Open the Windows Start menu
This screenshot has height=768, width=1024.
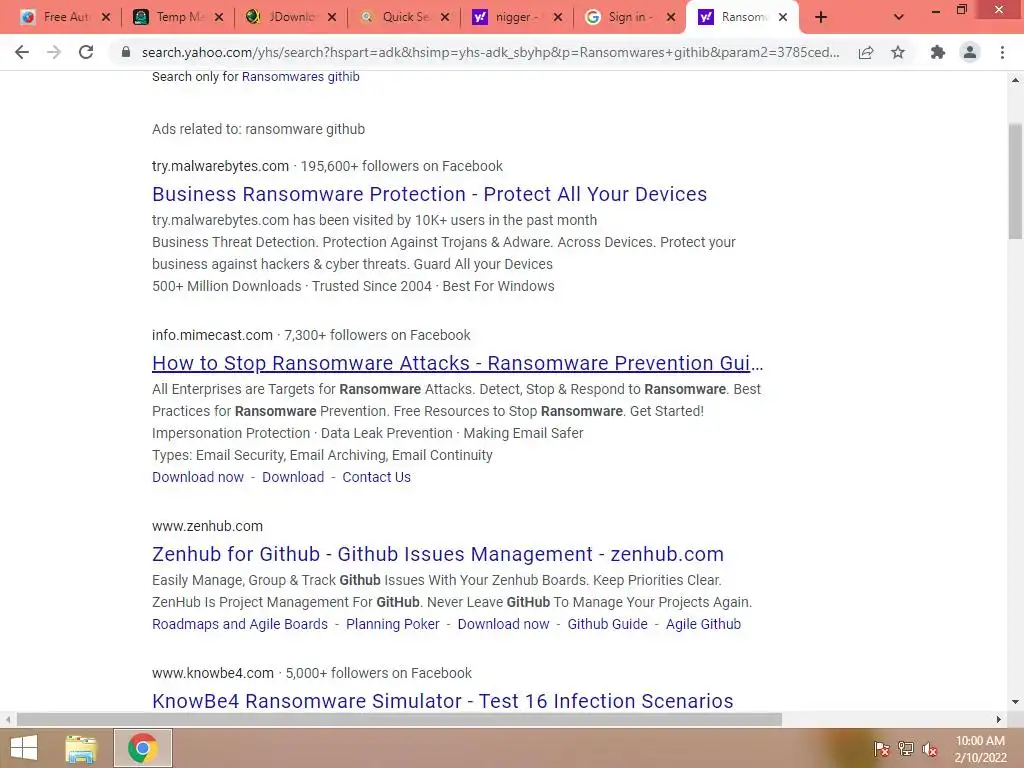click(24, 748)
